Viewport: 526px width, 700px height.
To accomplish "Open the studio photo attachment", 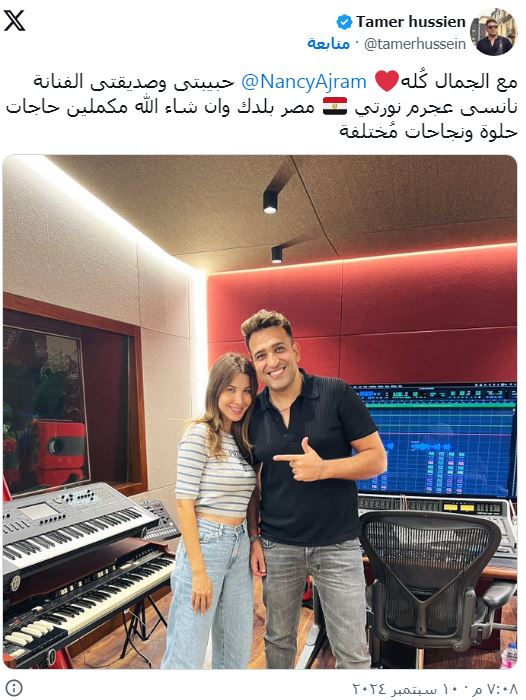I will (260, 412).
